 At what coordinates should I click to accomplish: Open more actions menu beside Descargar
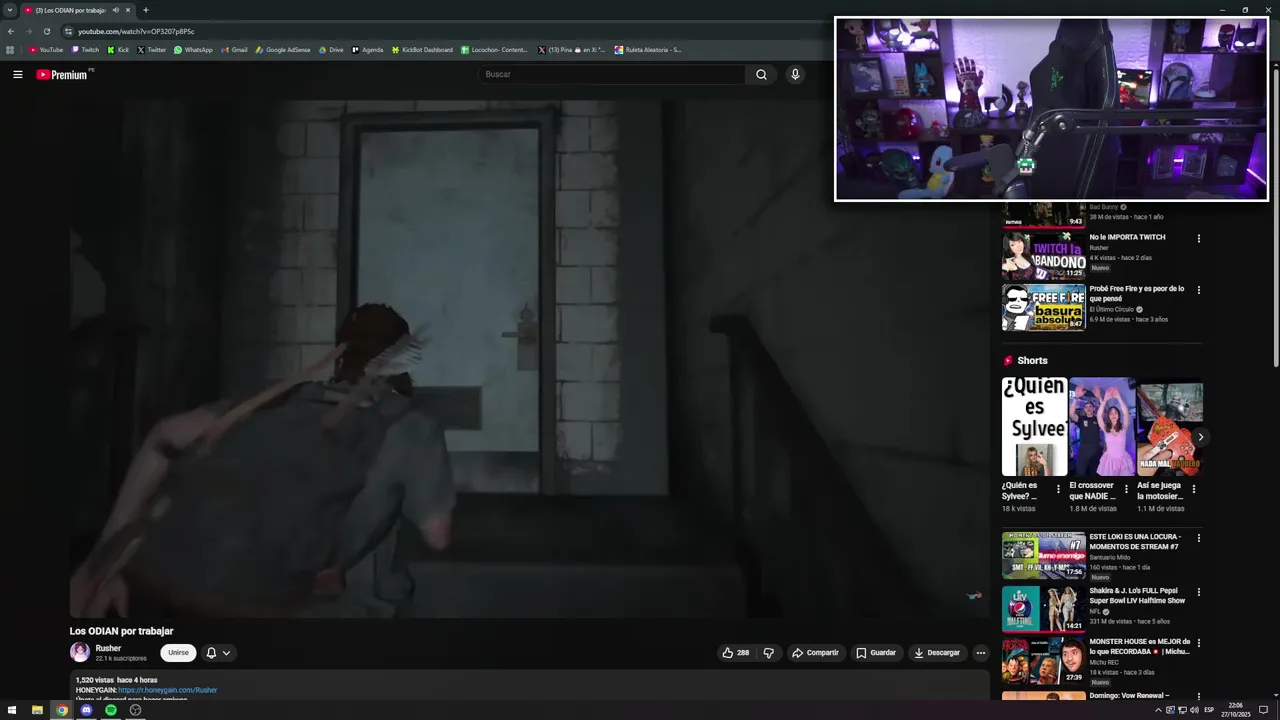pyautogui.click(x=980, y=653)
